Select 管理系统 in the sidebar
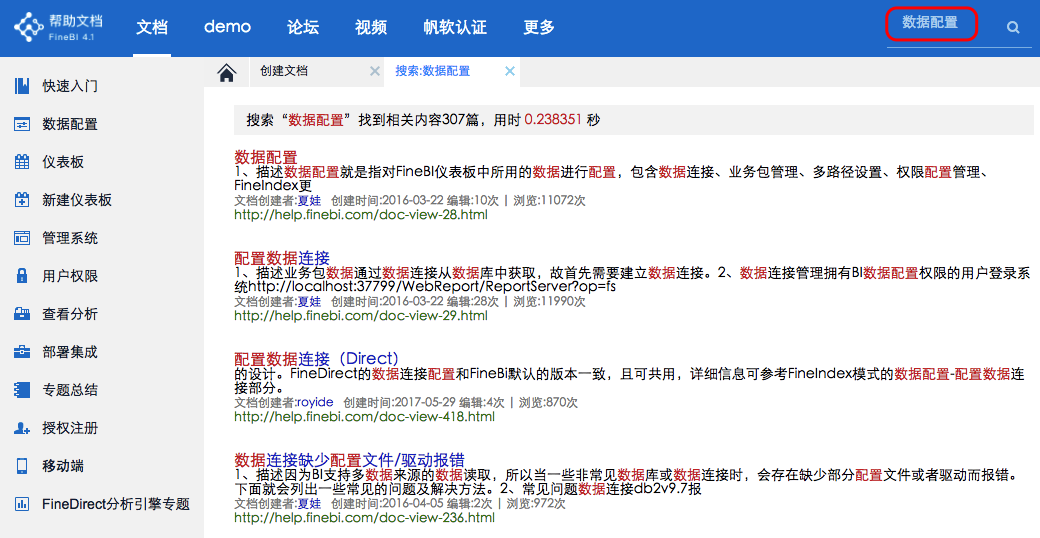The width and height of the screenshot is (1040, 538). [70, 238]
